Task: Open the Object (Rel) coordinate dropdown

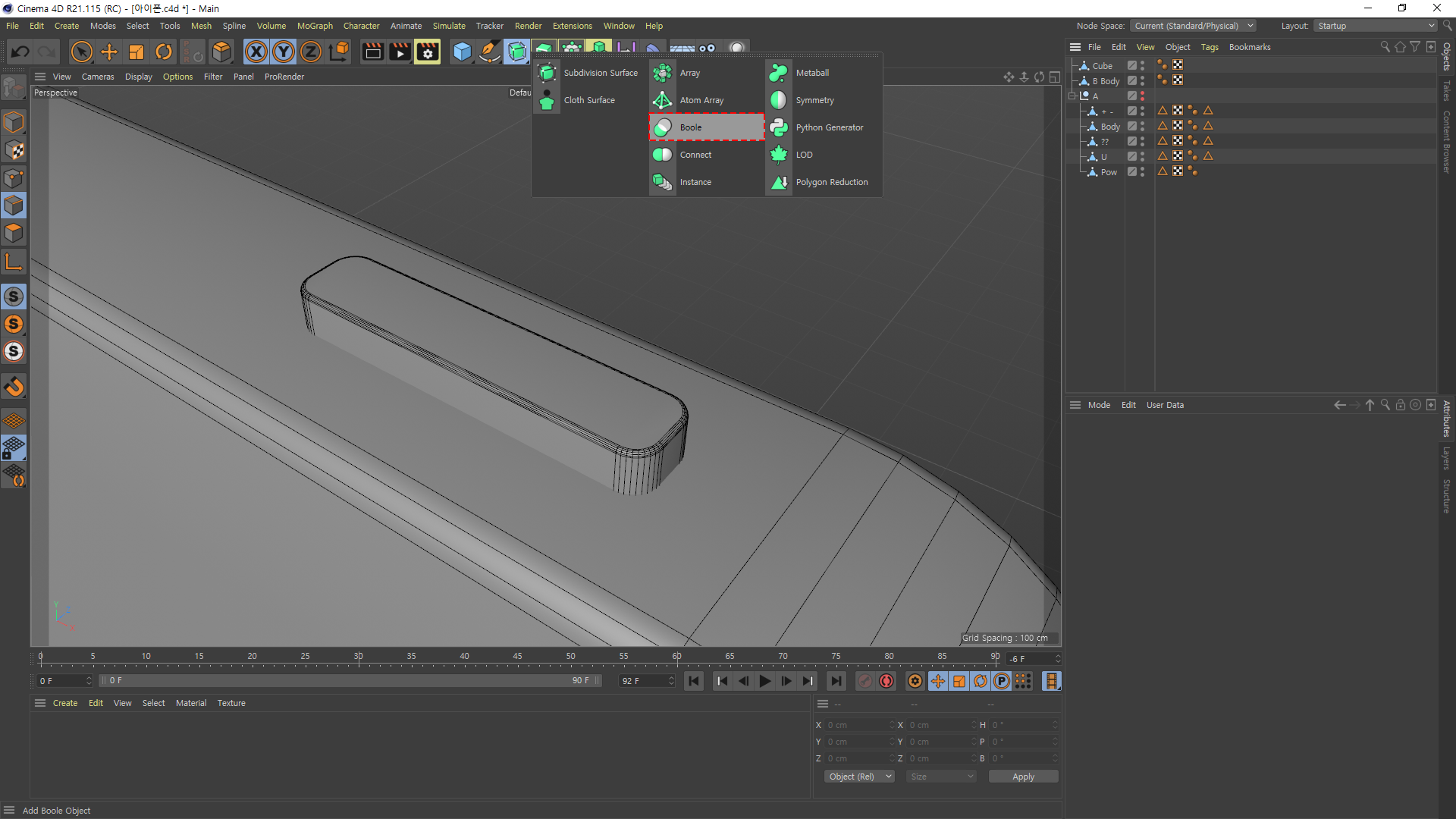Action: pyautogui.click(x=859, y=777)
